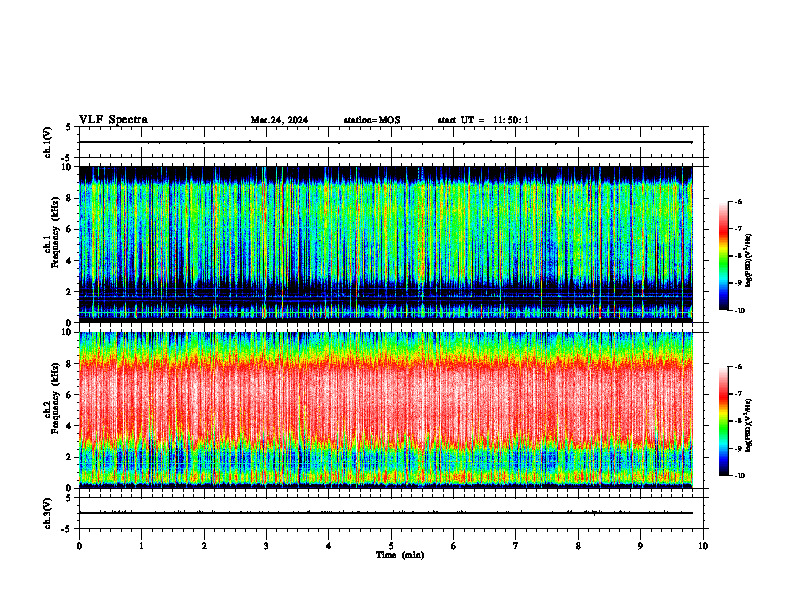Click the "ch.3(V)" axis label at bottom

point(48,513)
